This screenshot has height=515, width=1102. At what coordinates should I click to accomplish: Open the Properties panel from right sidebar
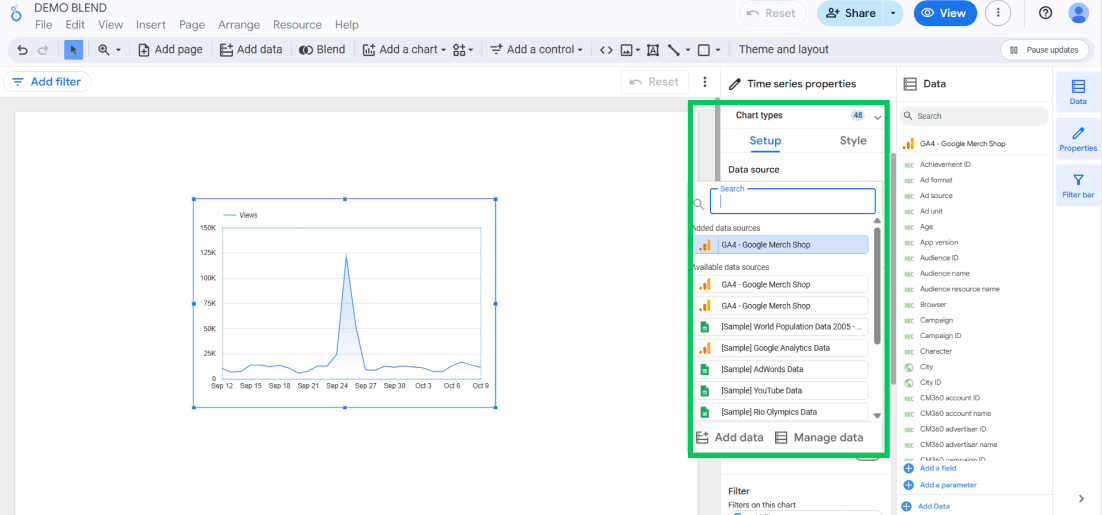[x=1077, y=138]
